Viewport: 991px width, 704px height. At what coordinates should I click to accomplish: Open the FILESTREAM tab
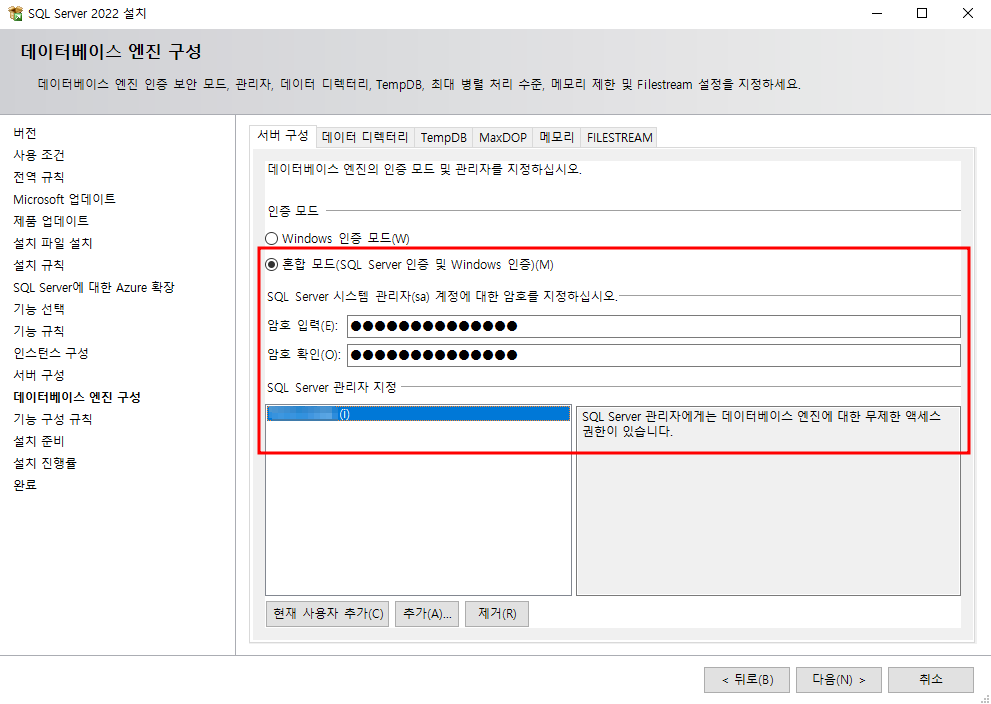click(619, 137)
